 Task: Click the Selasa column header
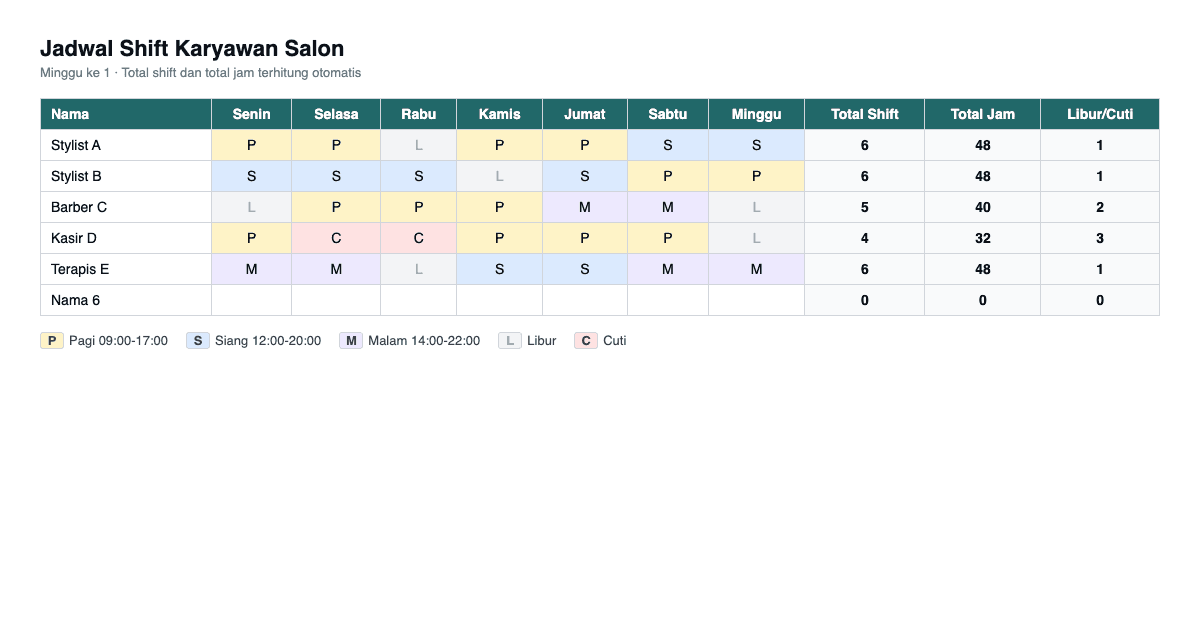pos(336,114)
